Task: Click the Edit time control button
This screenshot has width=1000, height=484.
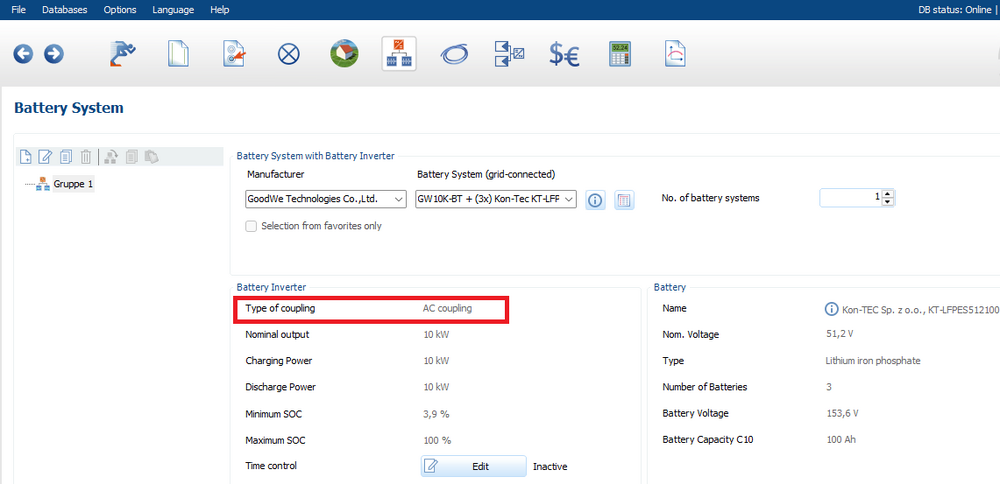Action: [473, 466]
